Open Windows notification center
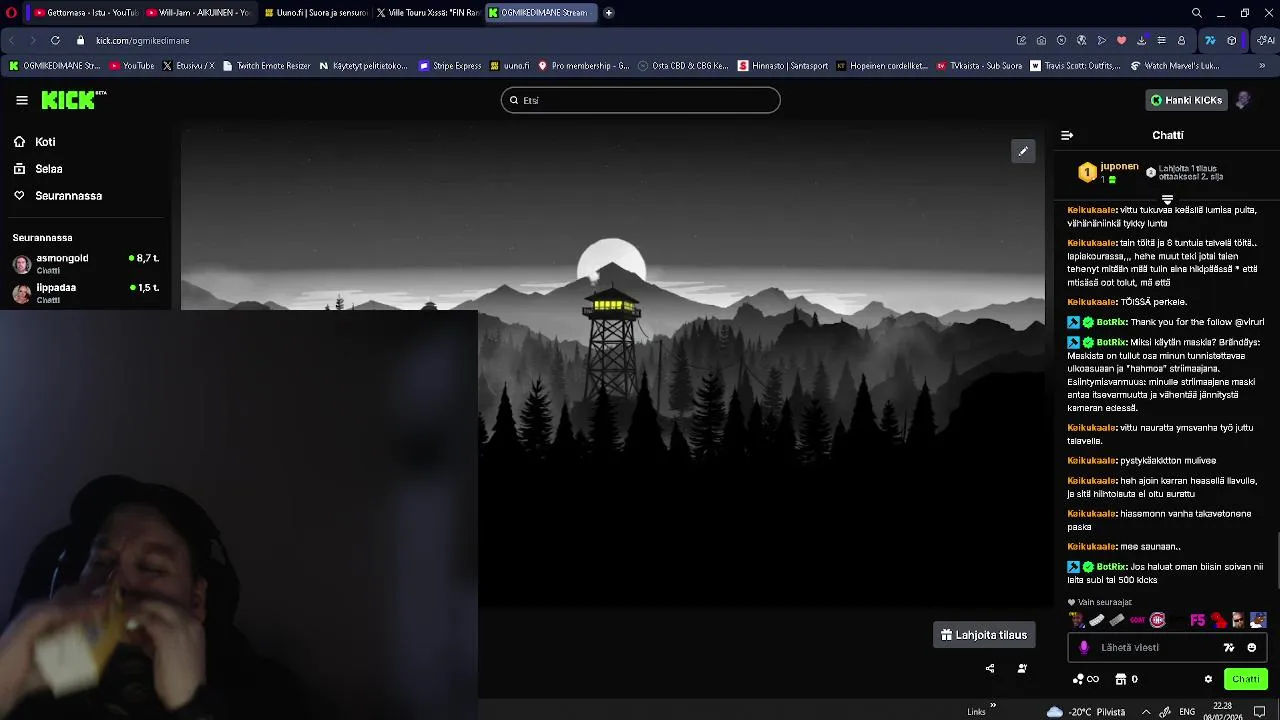The height and width of the screenshot is (720, 1280). [1260, 712]
